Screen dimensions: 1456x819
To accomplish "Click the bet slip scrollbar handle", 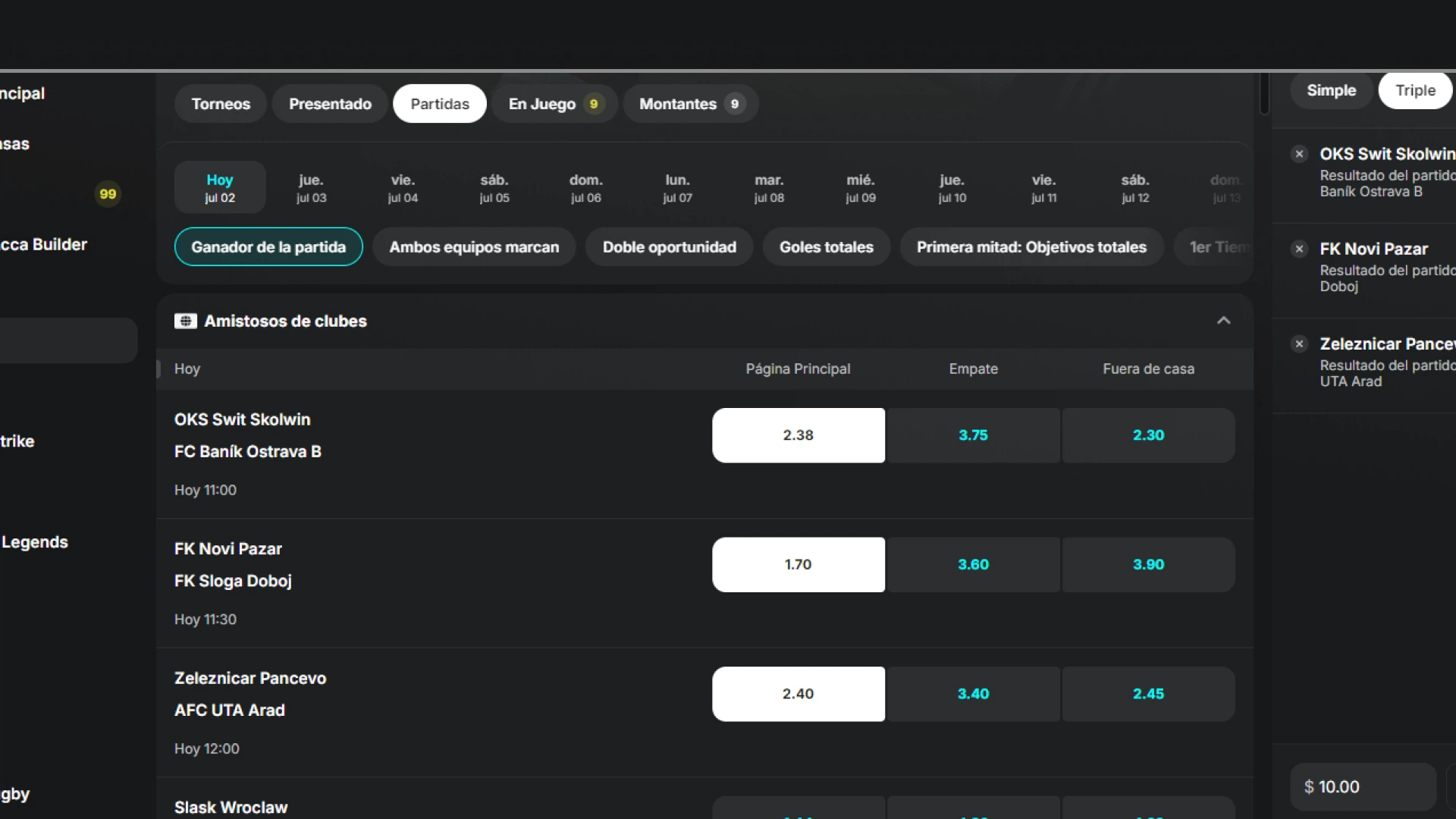I will click(1264, 93).
